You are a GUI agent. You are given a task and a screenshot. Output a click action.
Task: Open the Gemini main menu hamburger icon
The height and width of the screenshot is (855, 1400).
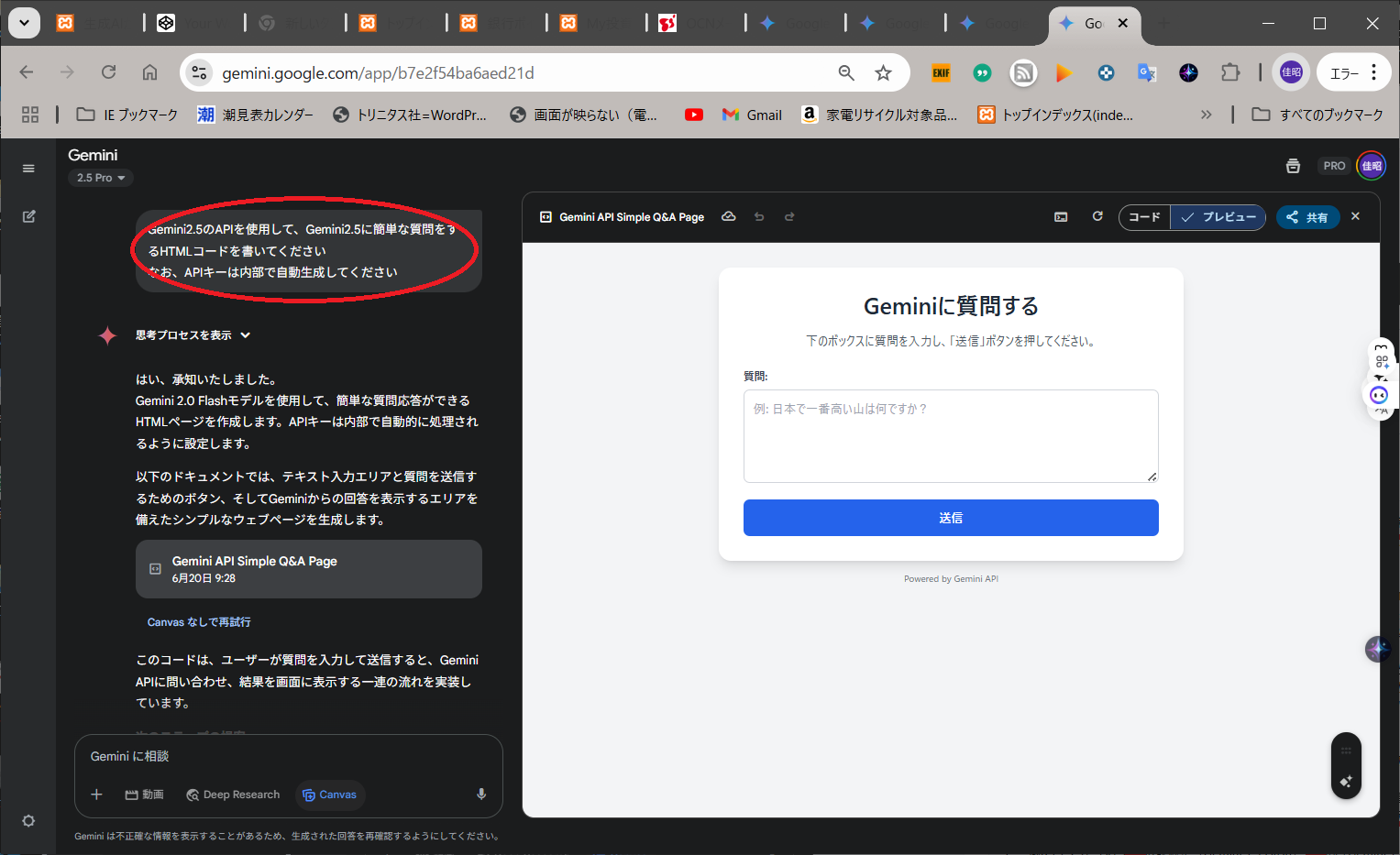(x=28, y=169)
